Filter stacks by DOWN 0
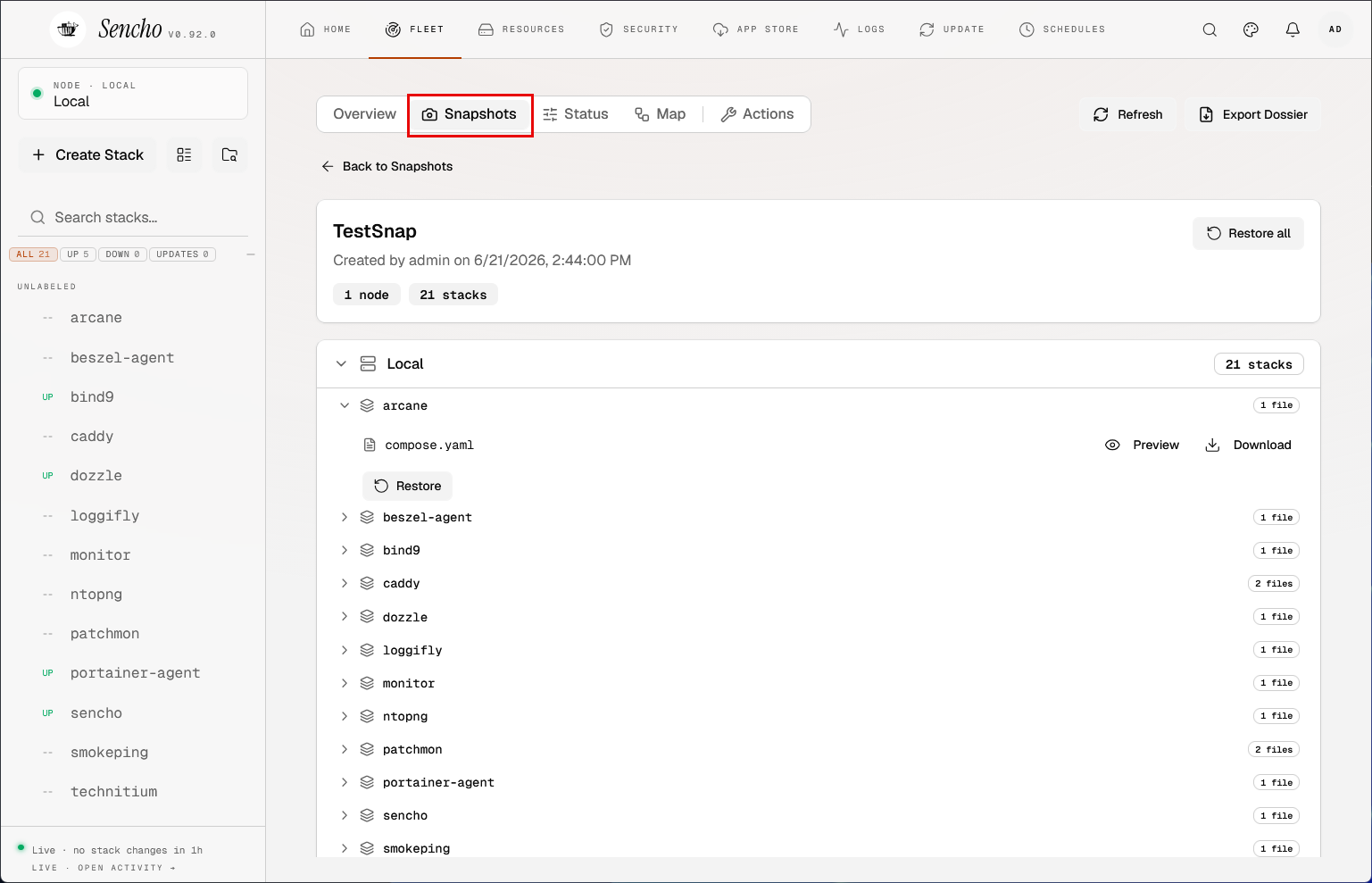This screenshot has width=1372, height=883. 122,254
